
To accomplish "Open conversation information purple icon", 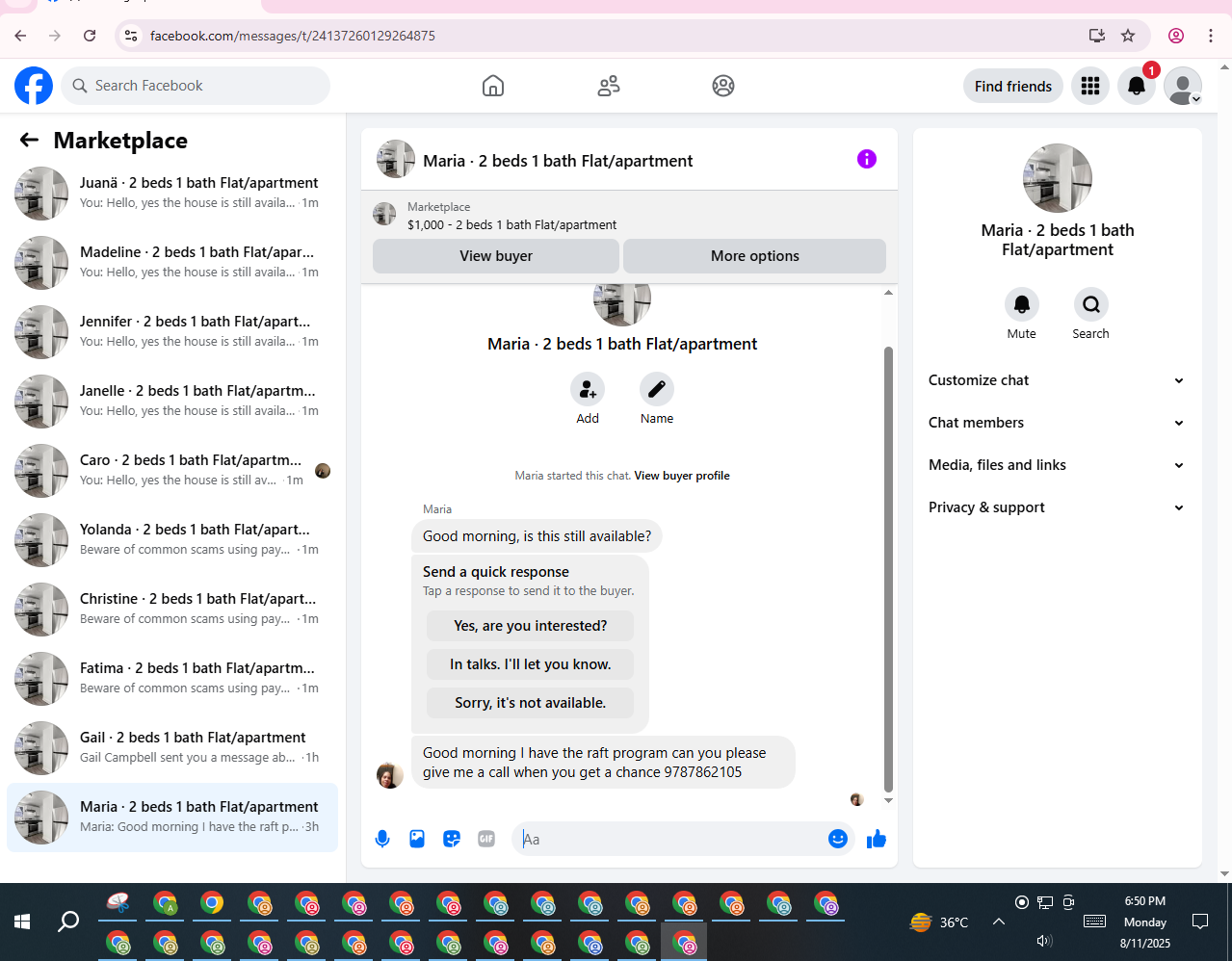I will click(x=867, y=159).
